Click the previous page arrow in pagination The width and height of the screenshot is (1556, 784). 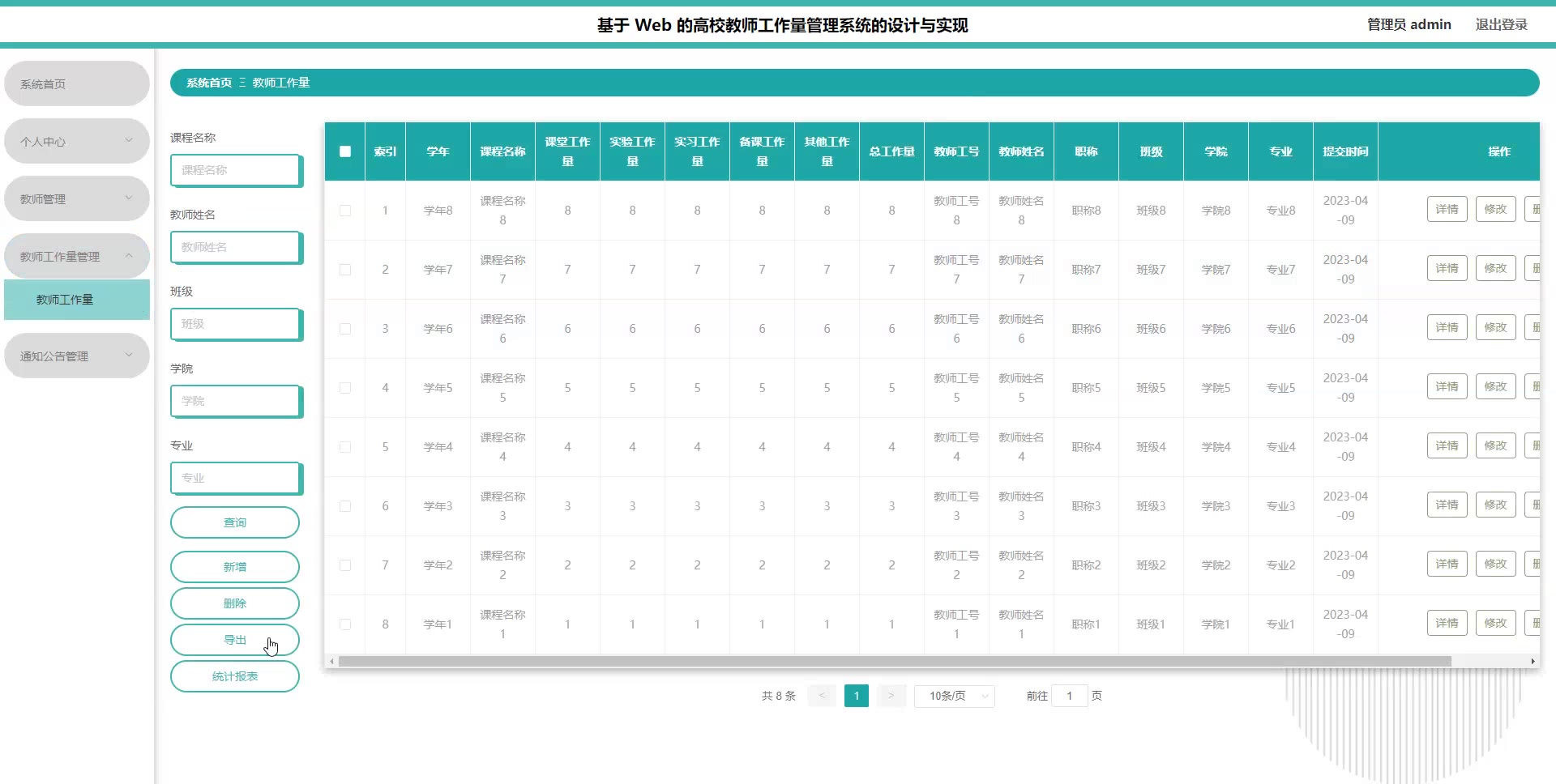click(x=822, y=696)
